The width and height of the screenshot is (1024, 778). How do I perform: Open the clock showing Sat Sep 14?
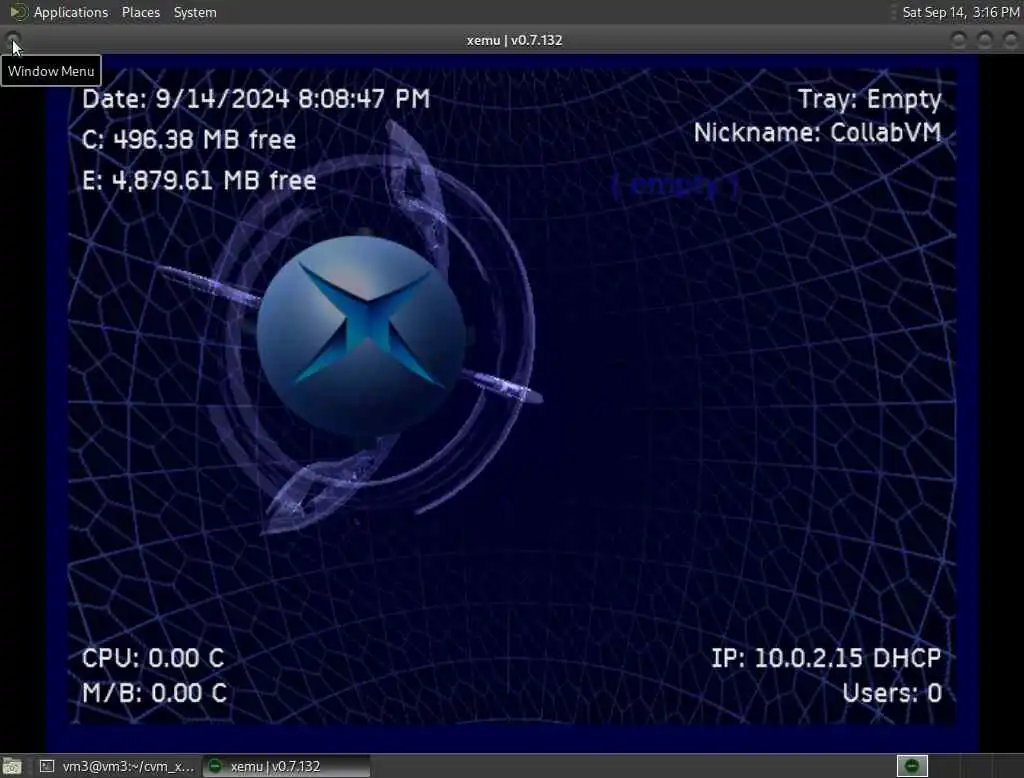[x=961, y=12]
